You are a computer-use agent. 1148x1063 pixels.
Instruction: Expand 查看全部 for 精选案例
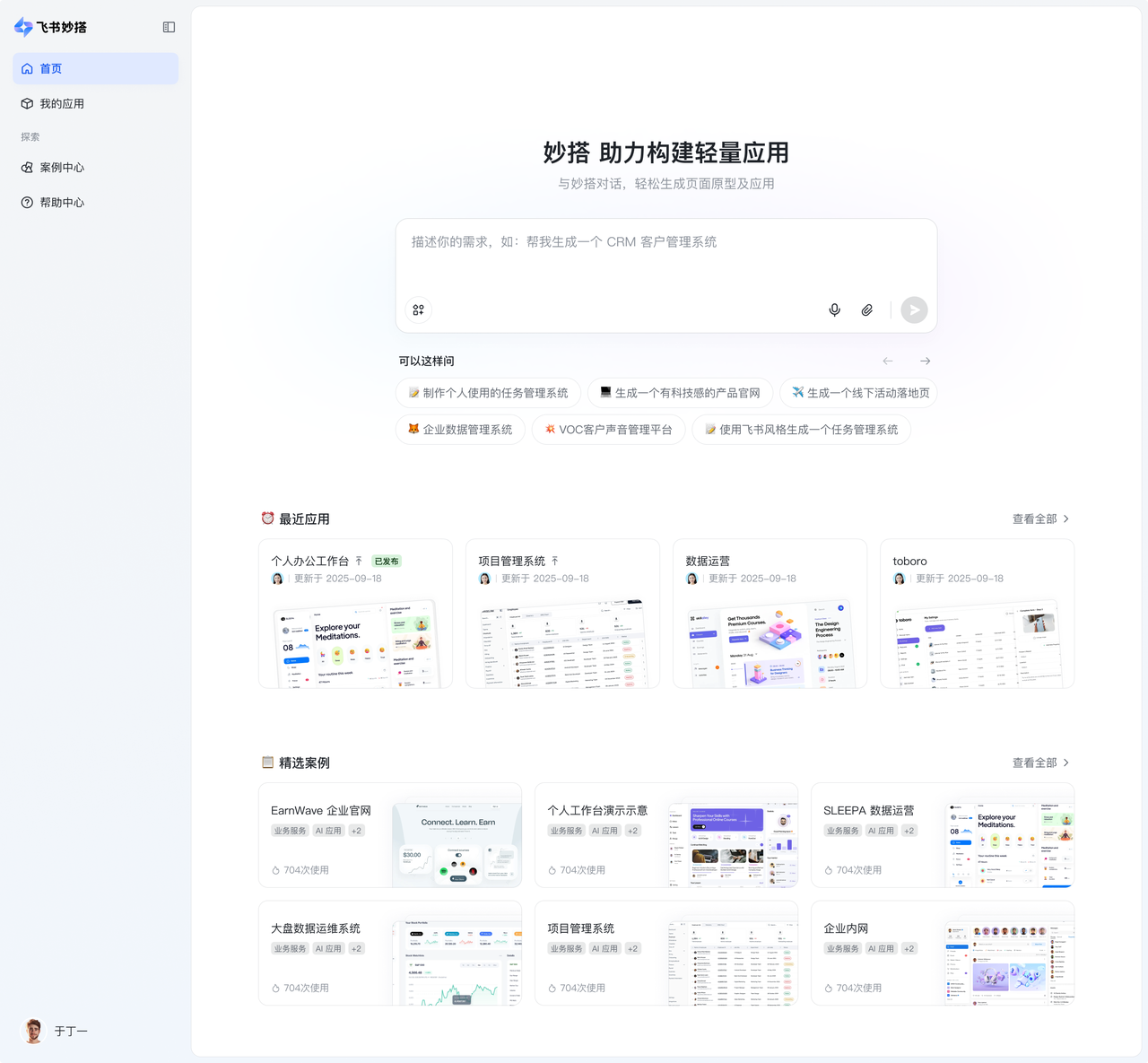(x=1040, y=762)
